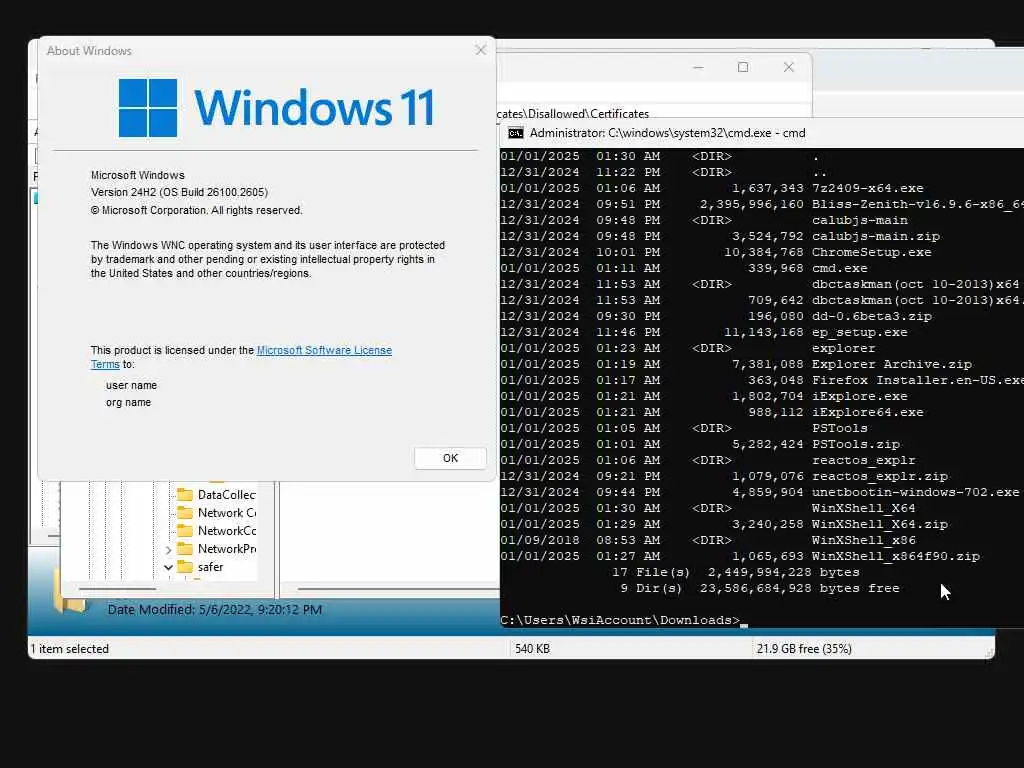Click cmd.exe entry in cmd listing
This screenshot has width=1024, height=768.
tap(839, 268)
